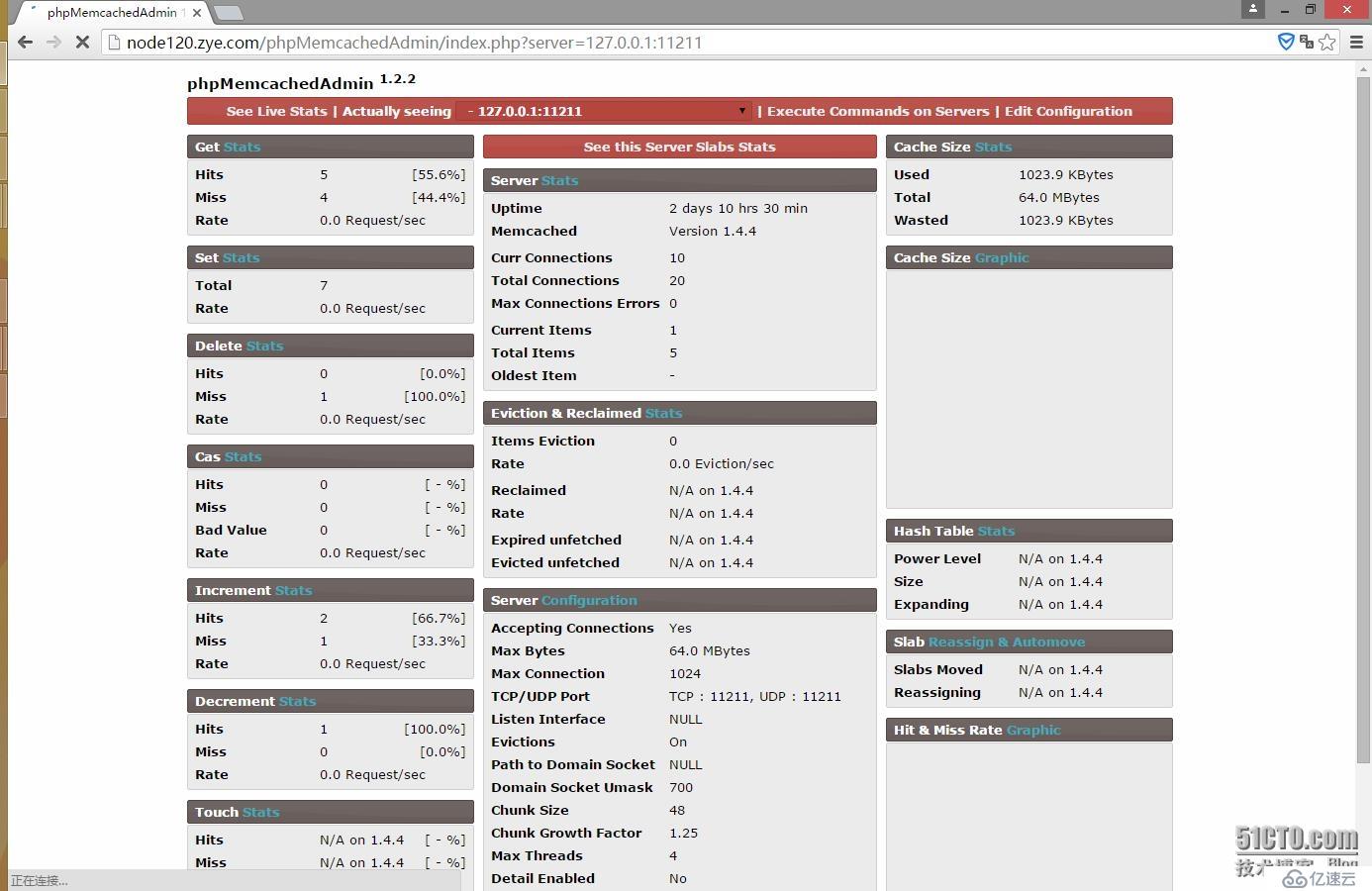Click See Live Stats link

click(x=276, y=111)
